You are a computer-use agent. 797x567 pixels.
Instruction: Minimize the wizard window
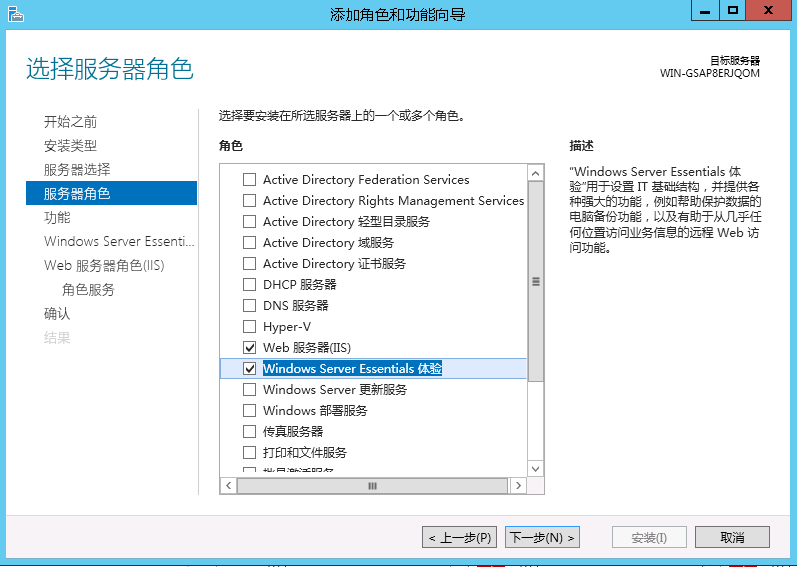705,11
